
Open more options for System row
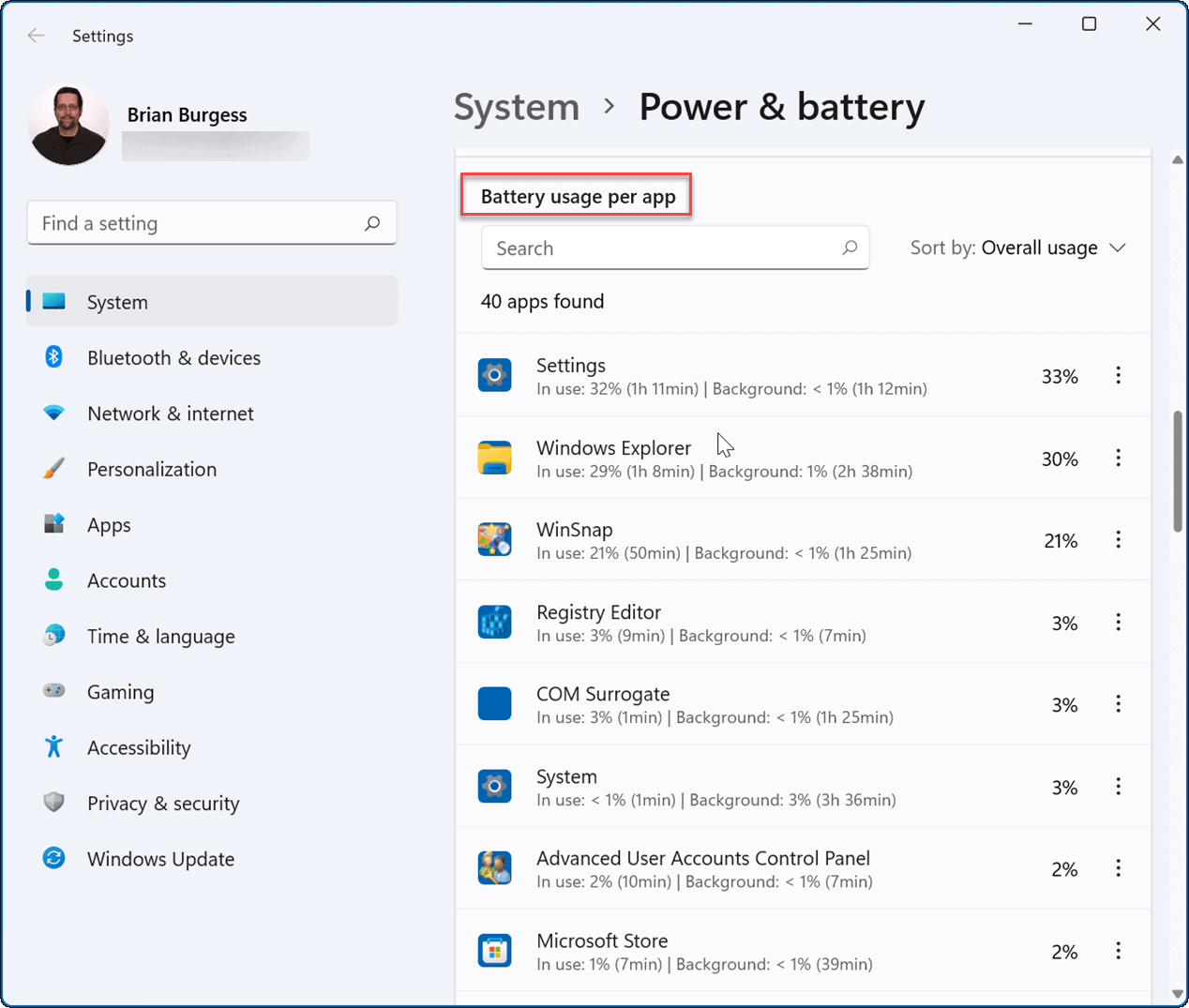tap(1118, 786)
